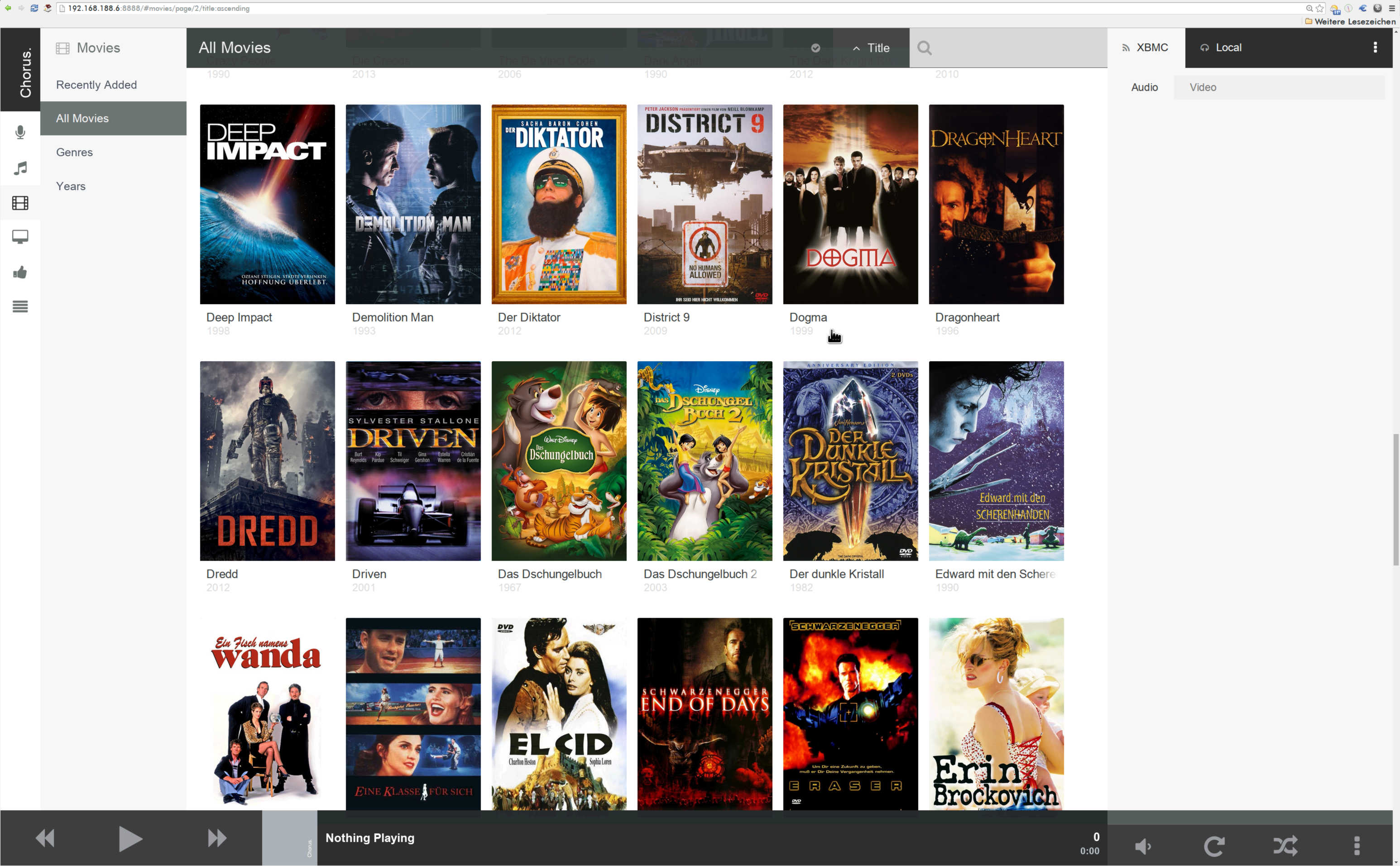
Task: Open the Demolition Man poster
Action: tap(413, 204)
